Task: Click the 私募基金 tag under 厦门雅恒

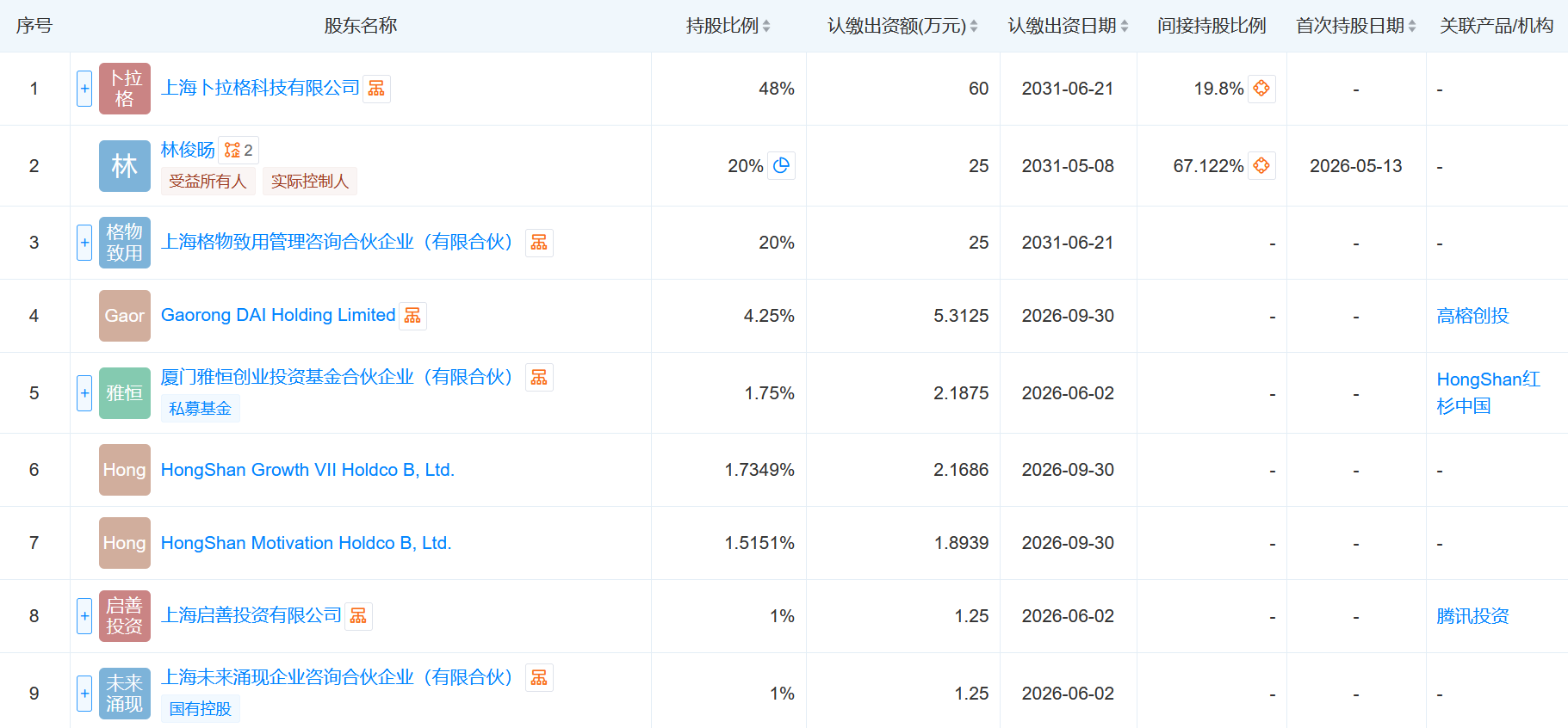Action: click(x=200, y=409)
